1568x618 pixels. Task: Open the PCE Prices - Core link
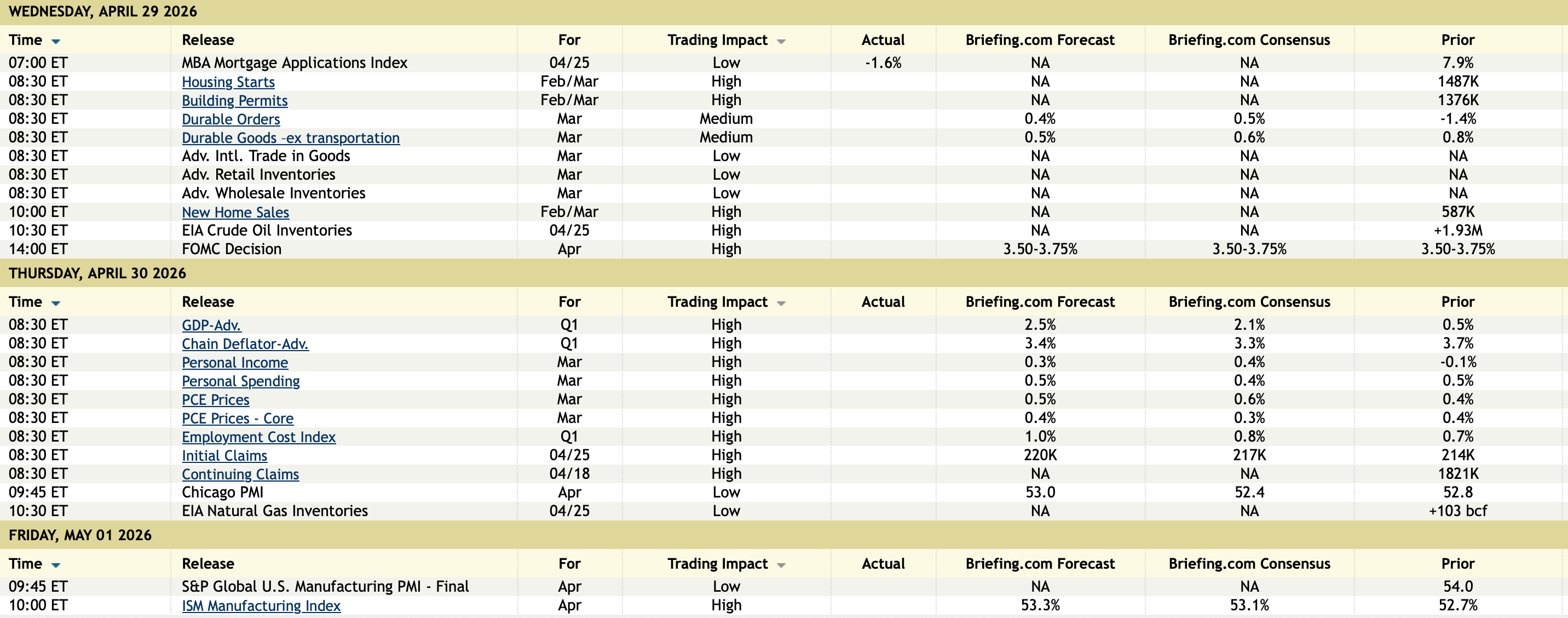238,418
